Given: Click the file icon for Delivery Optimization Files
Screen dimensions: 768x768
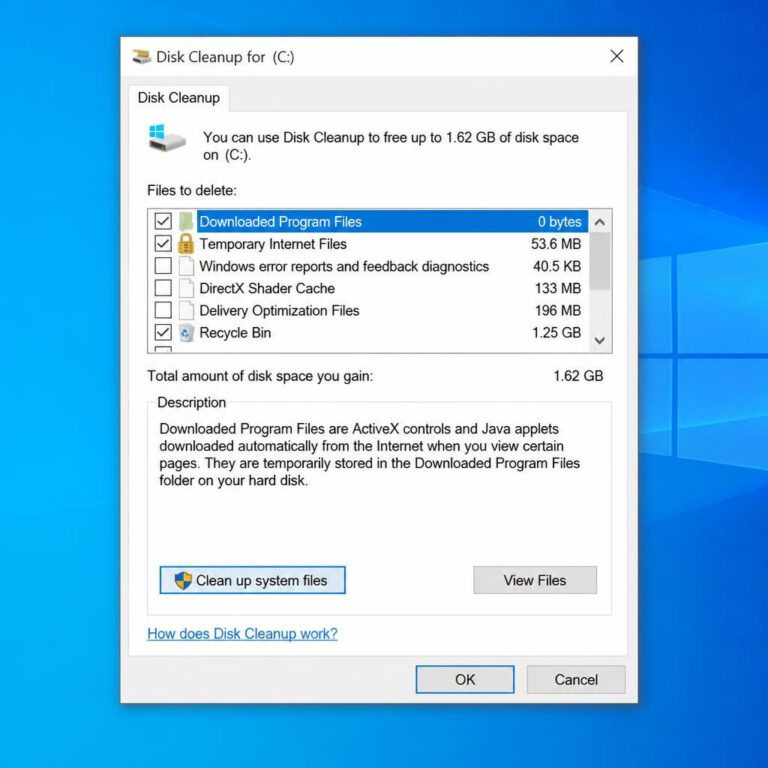Looking at the screenshot, I should 186,310.
